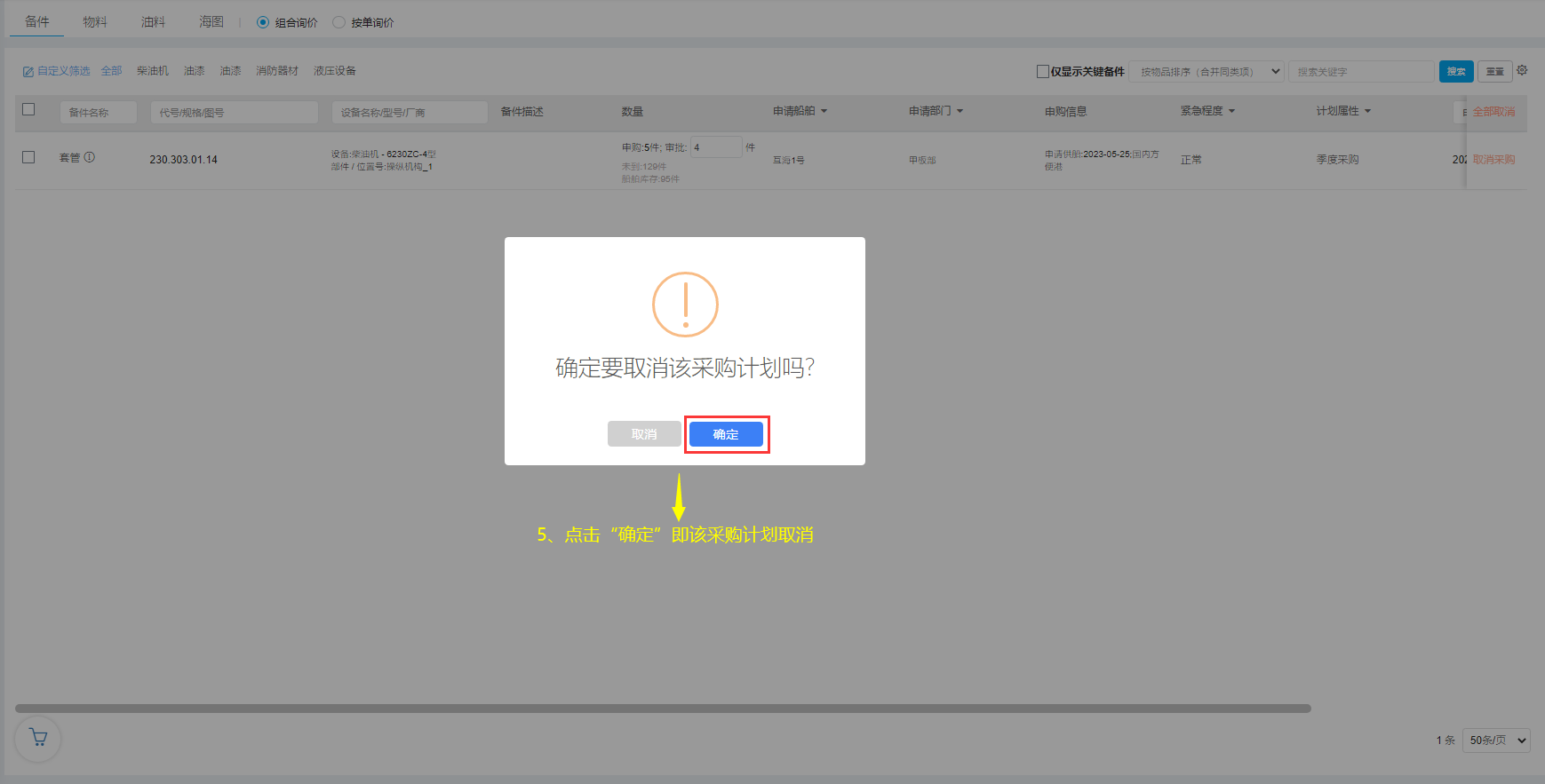Click the 审批 quantity input showing 4

pyautogui.click(x=716, y=147)
